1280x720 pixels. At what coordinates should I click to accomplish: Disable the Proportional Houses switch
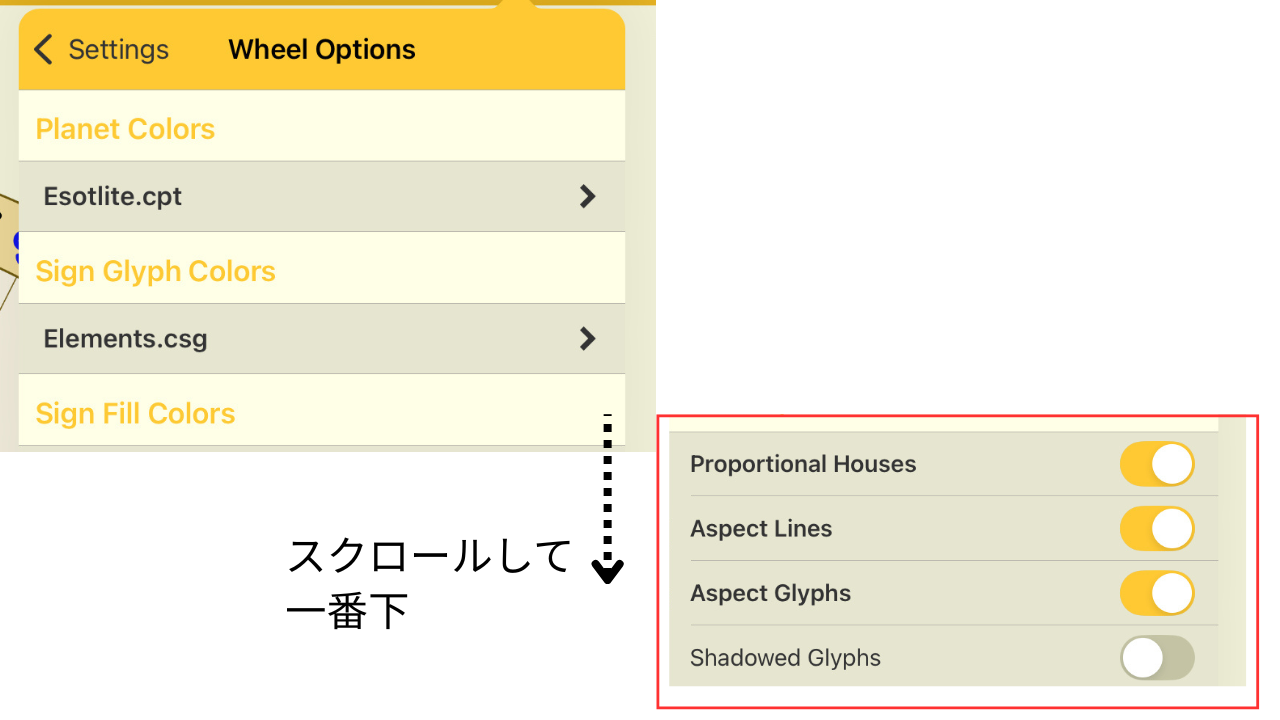coord(1157,464)
